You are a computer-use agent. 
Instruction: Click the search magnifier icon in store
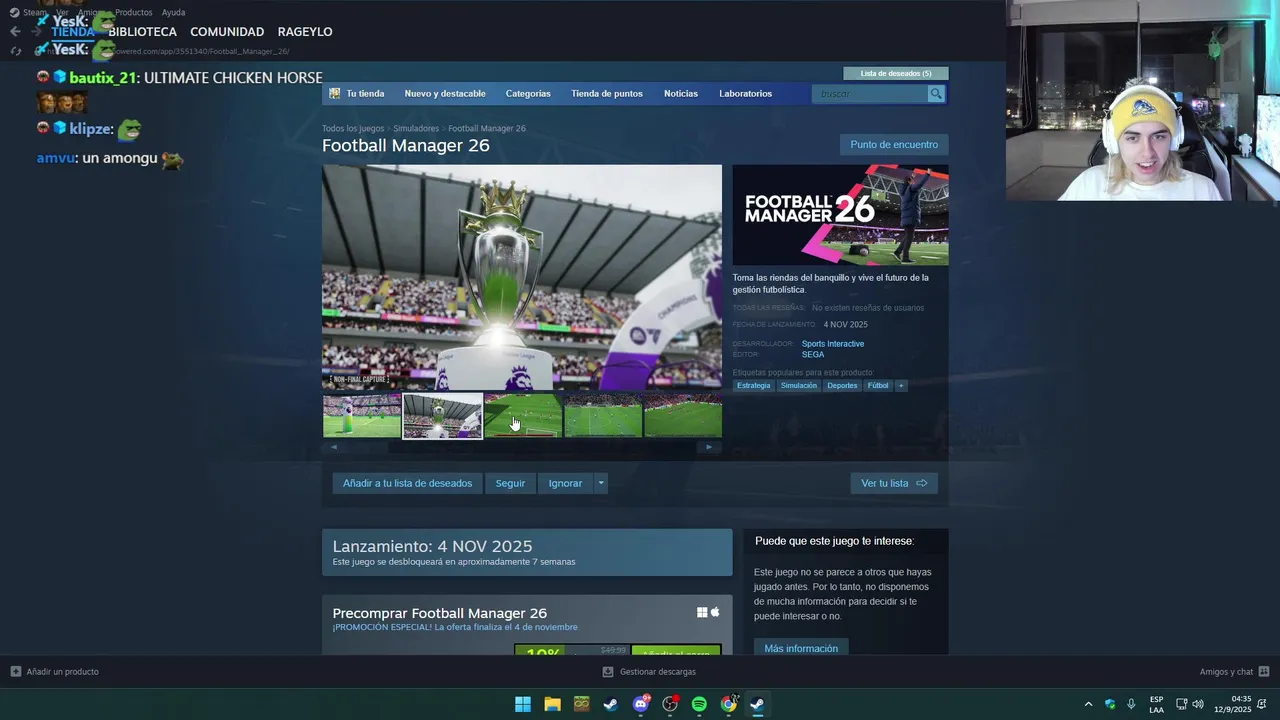click(936, 94)
